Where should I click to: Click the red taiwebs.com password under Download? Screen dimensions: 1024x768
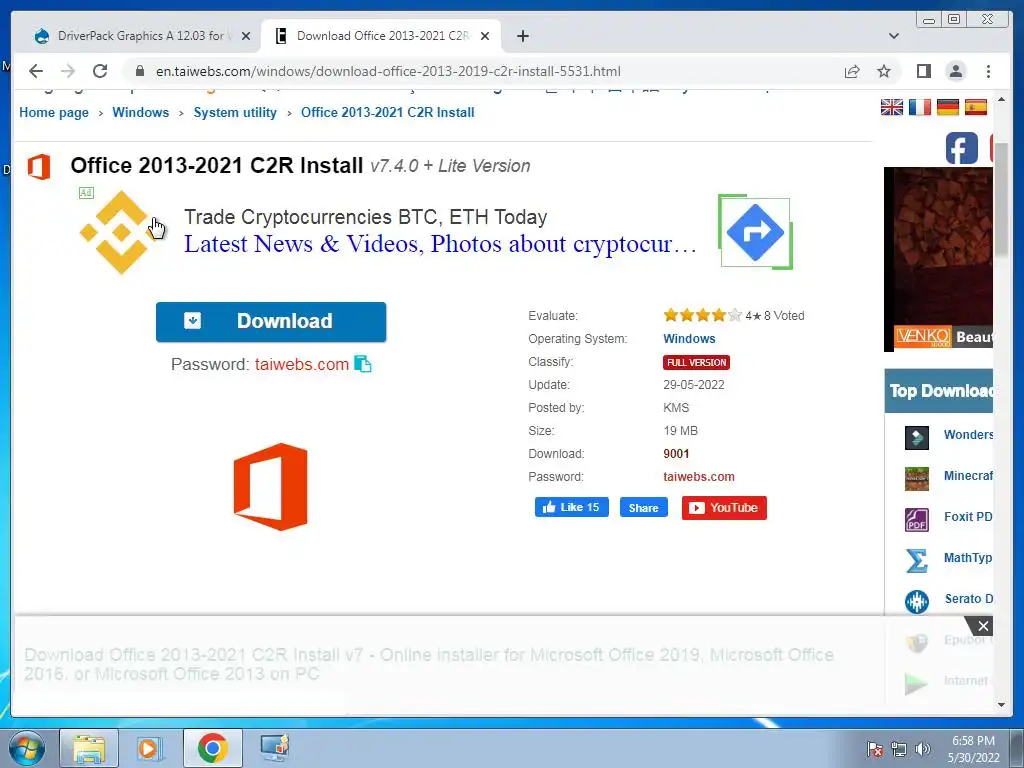pos(302,364)
